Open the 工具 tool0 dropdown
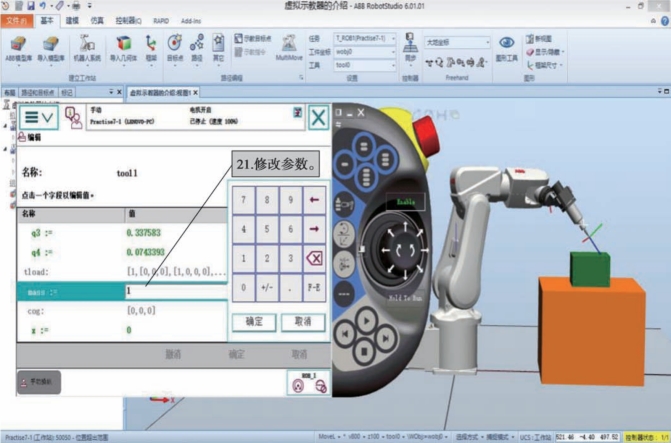Screen dimensions: 671x443 coord(365,65)
